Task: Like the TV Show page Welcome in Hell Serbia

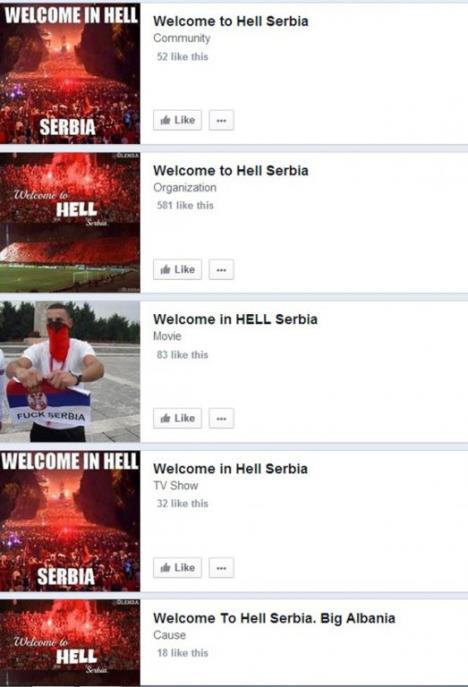Action: (x=177, y=568)
